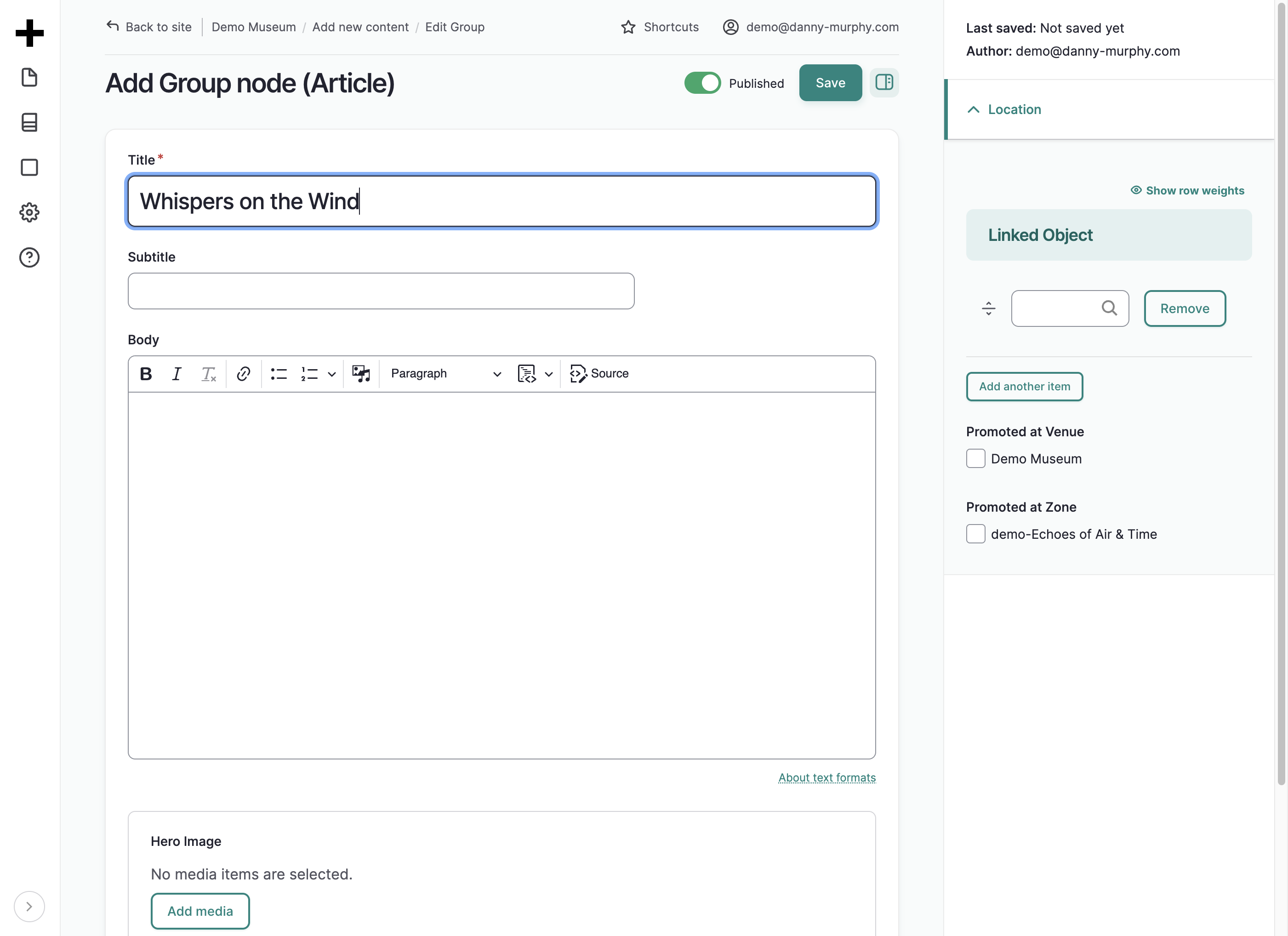
Task: Focus the Linked Object search field
Action: point(1070,308)
